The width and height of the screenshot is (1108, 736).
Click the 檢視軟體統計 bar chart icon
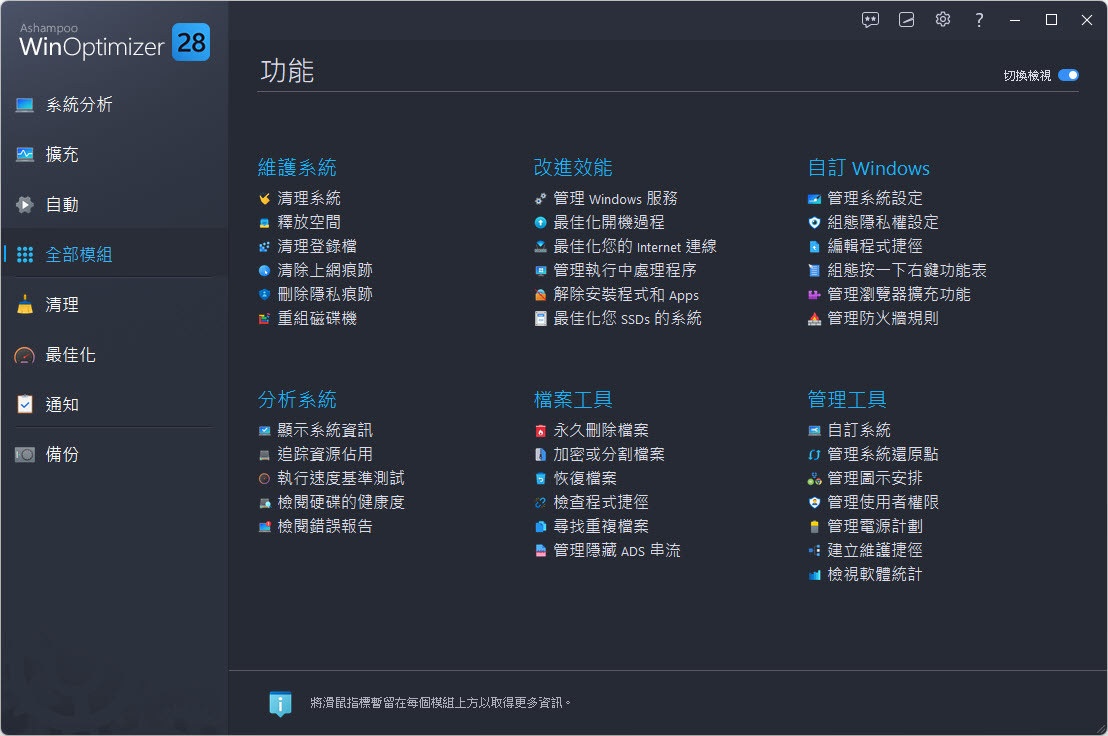point(814,575)
